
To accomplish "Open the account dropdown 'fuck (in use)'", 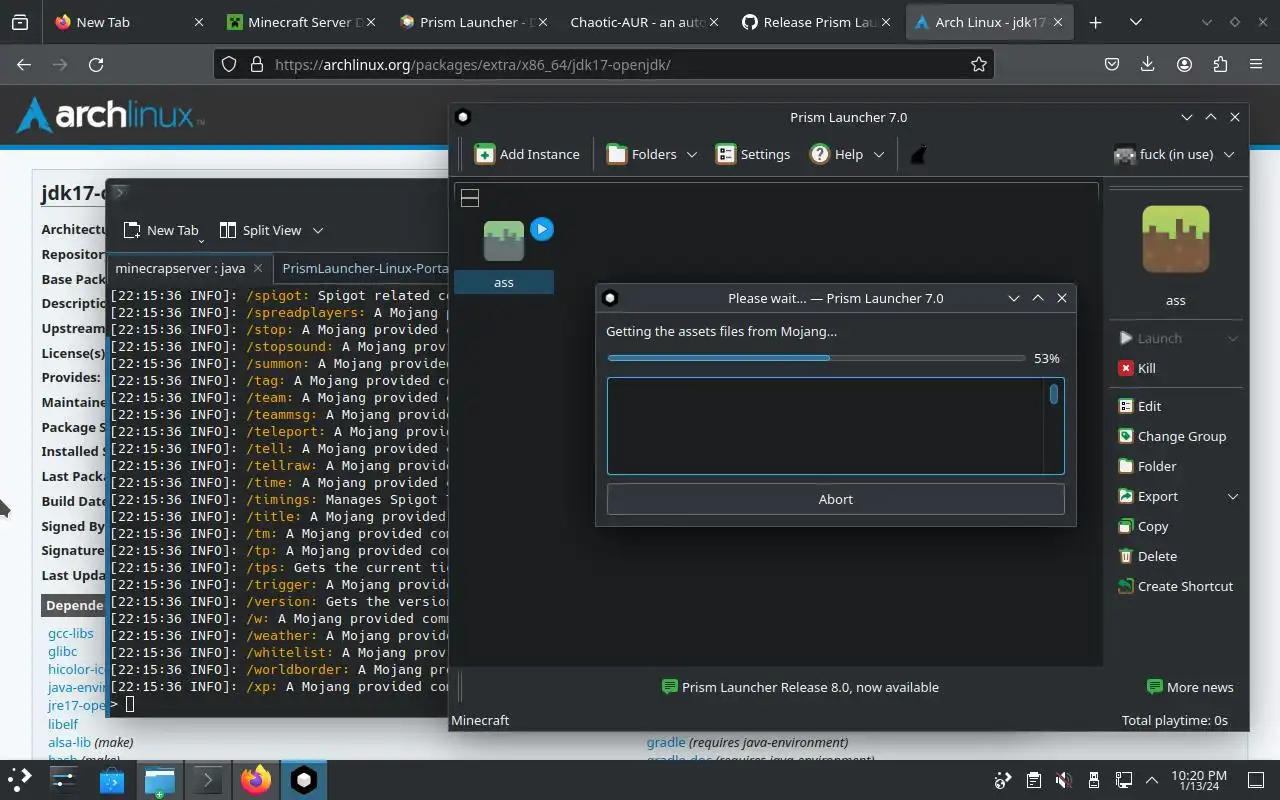I will 1175,154.
